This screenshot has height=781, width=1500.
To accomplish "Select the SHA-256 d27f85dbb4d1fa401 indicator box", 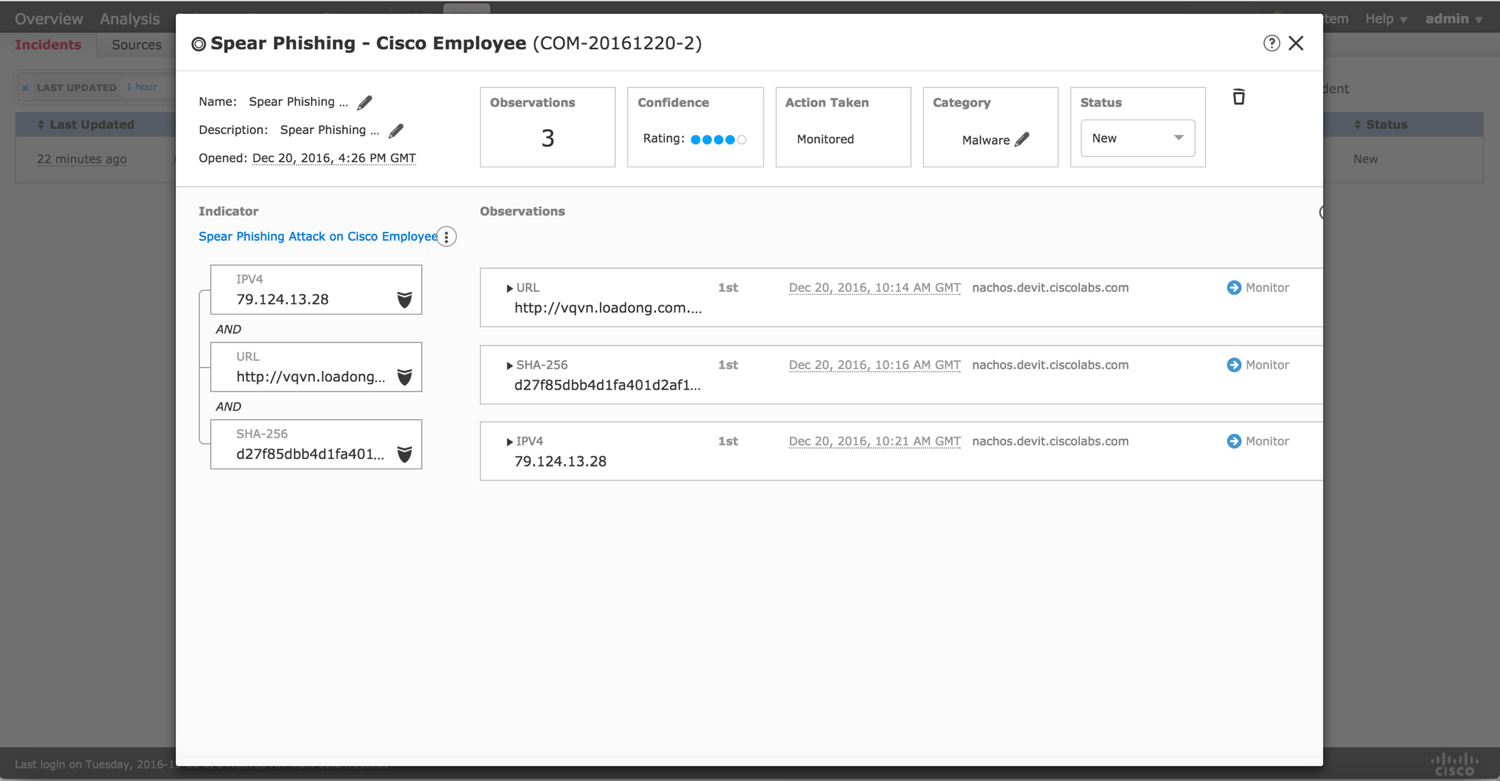I will [x=316, y=444].
